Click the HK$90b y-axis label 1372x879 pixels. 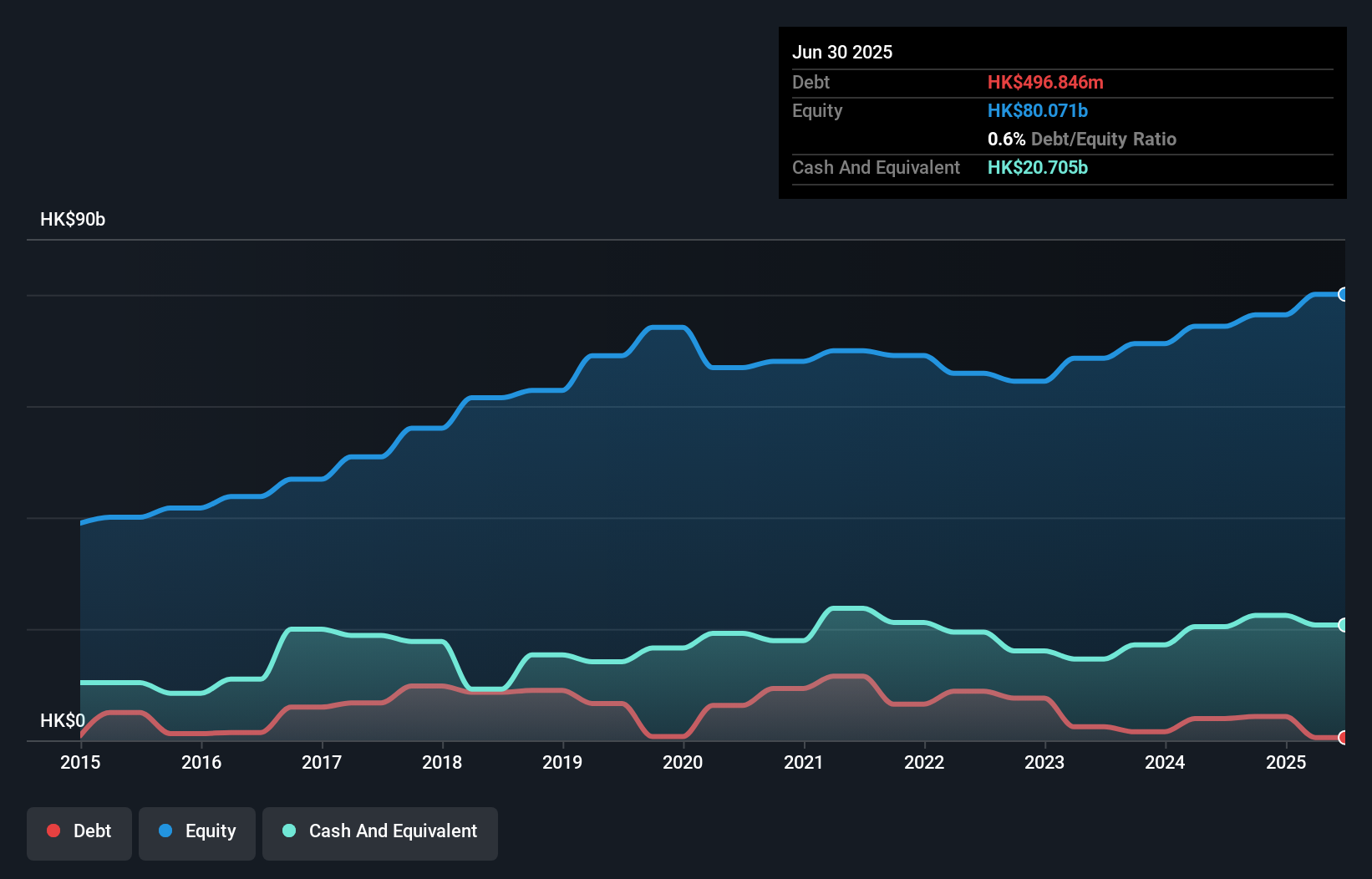point(73,220)
